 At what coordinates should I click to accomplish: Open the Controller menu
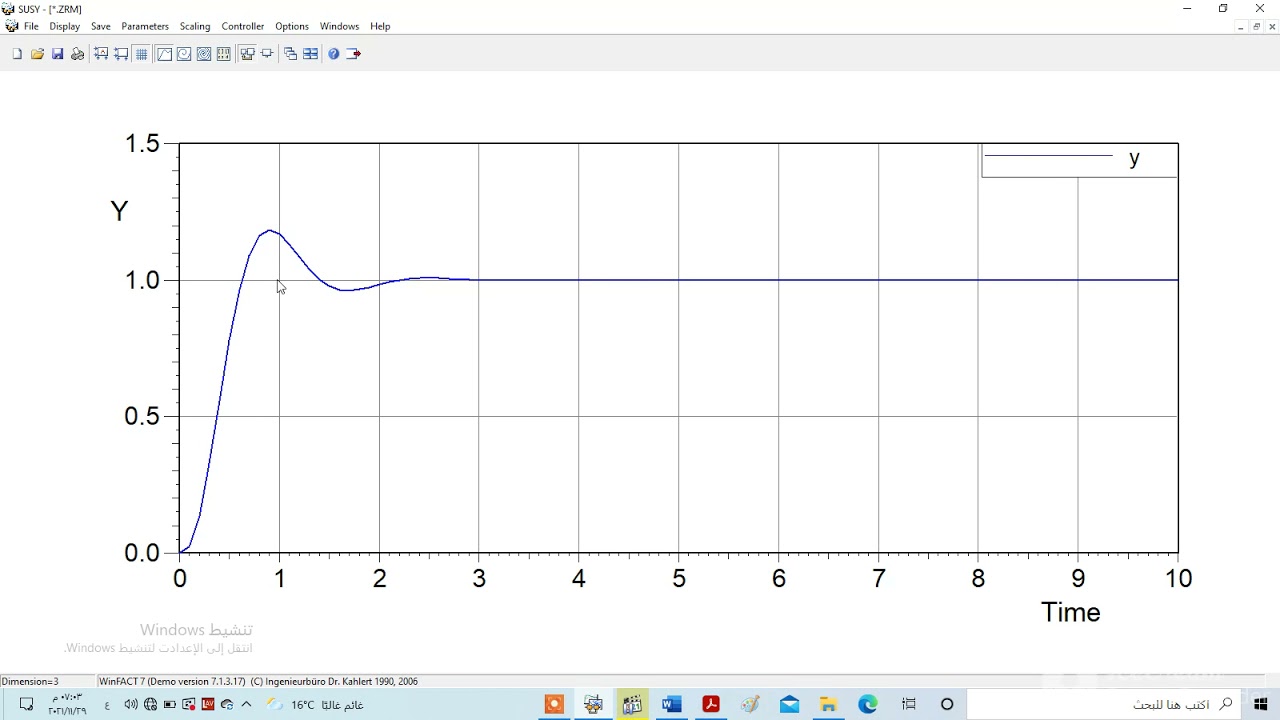243,26
